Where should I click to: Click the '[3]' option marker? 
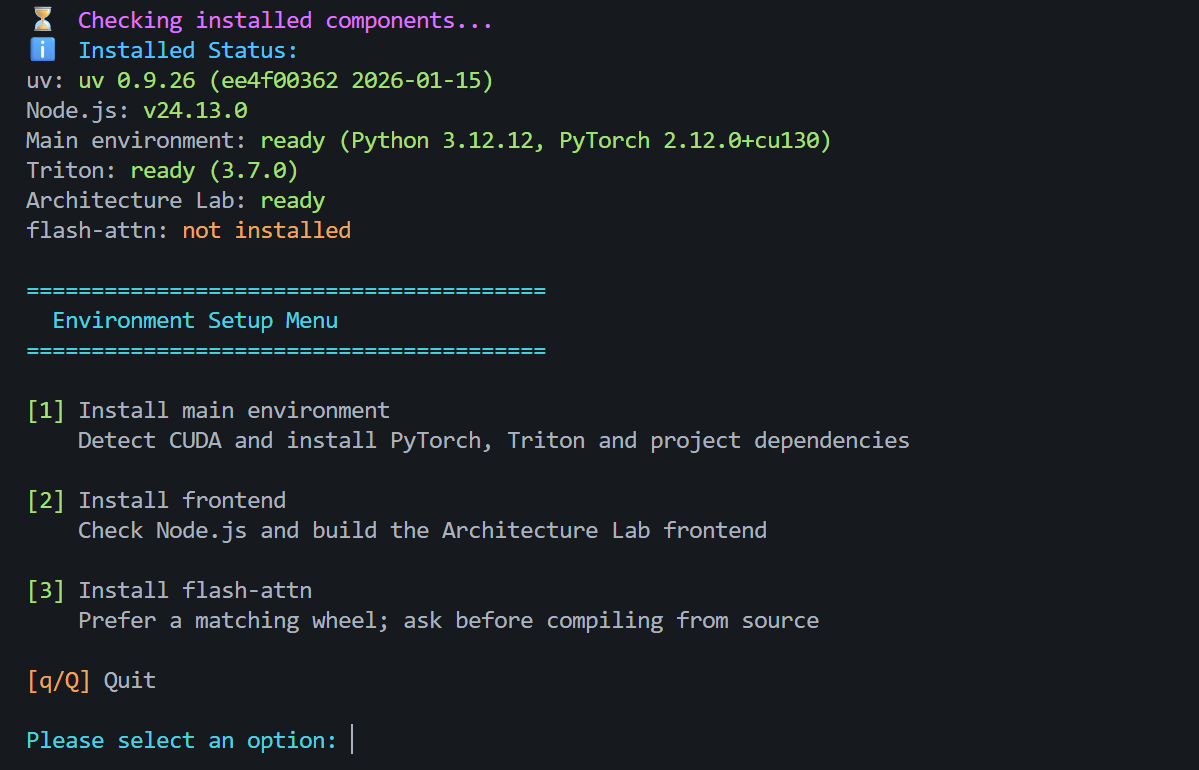[x=45, y=590]
